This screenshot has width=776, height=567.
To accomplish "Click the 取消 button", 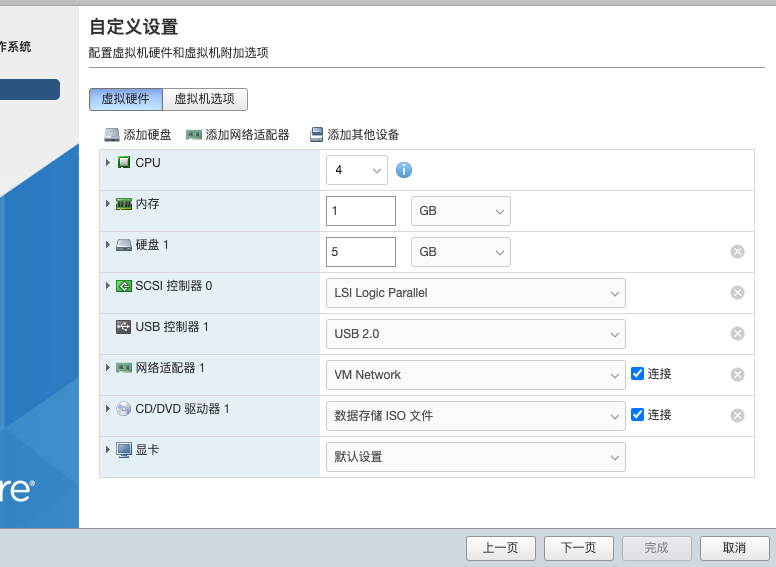I will (734, 548).
